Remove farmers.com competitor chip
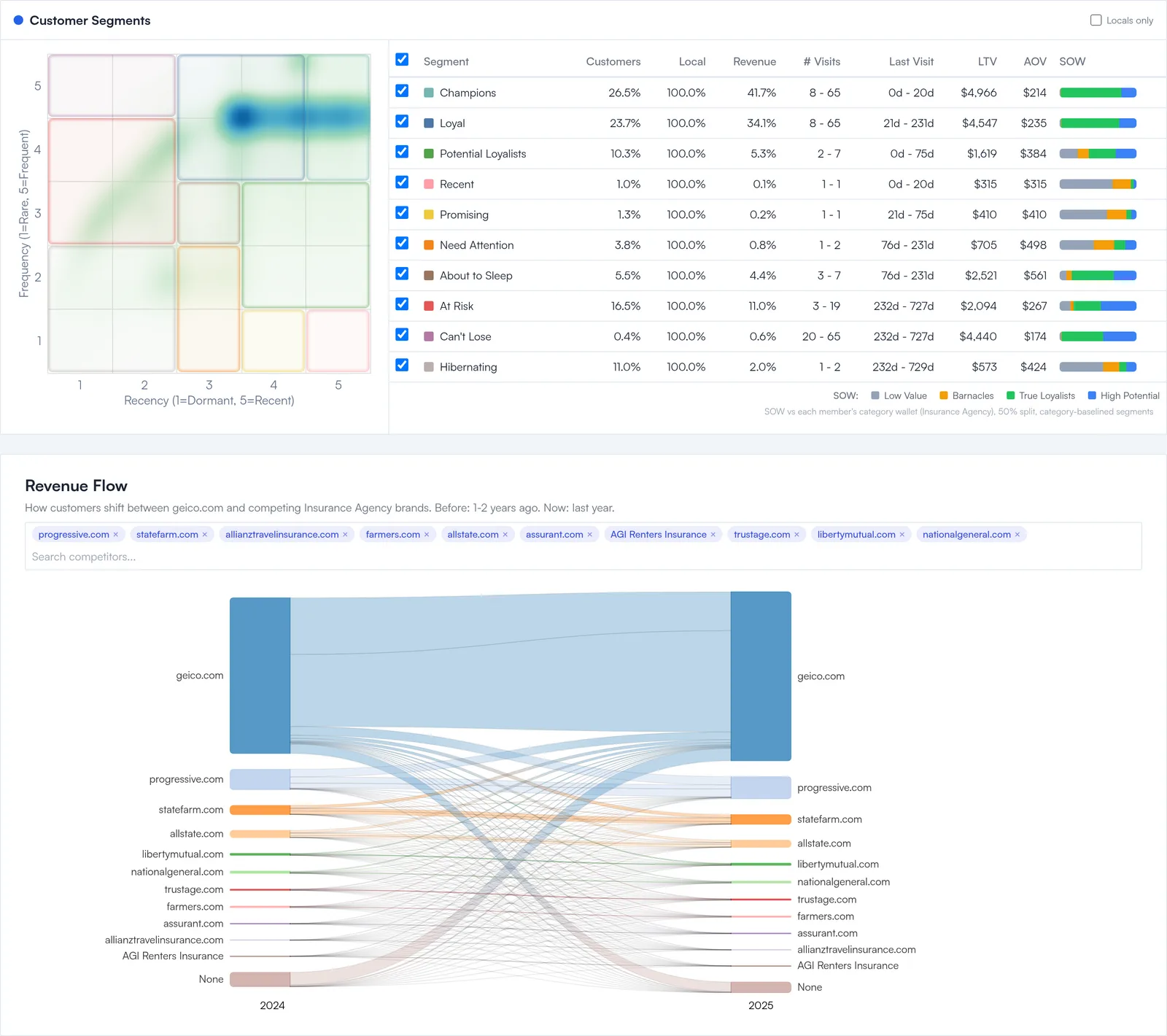 (427, 535)
